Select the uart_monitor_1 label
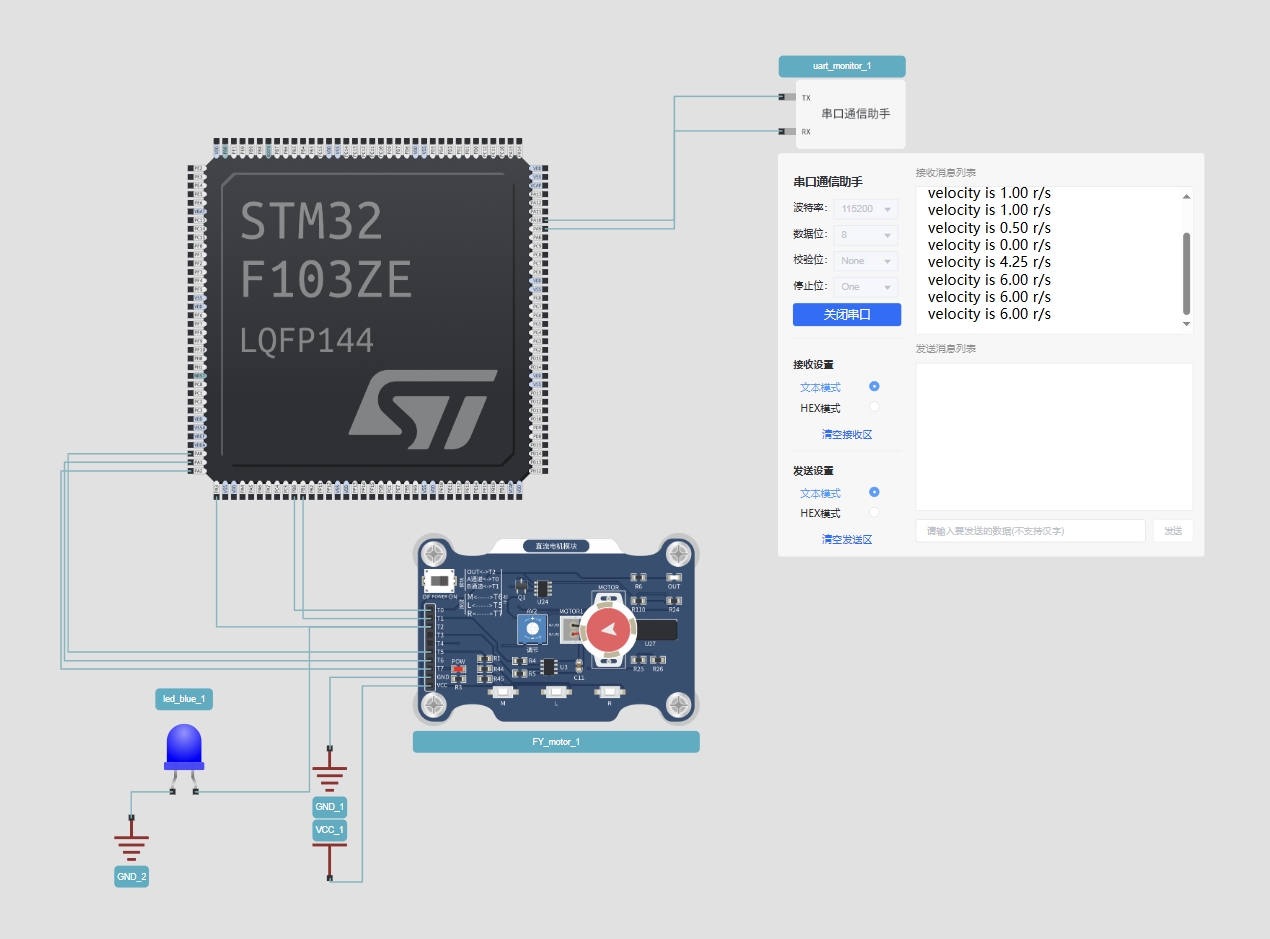This screenshot has height=939, width=1270. (x=842, y=66)
